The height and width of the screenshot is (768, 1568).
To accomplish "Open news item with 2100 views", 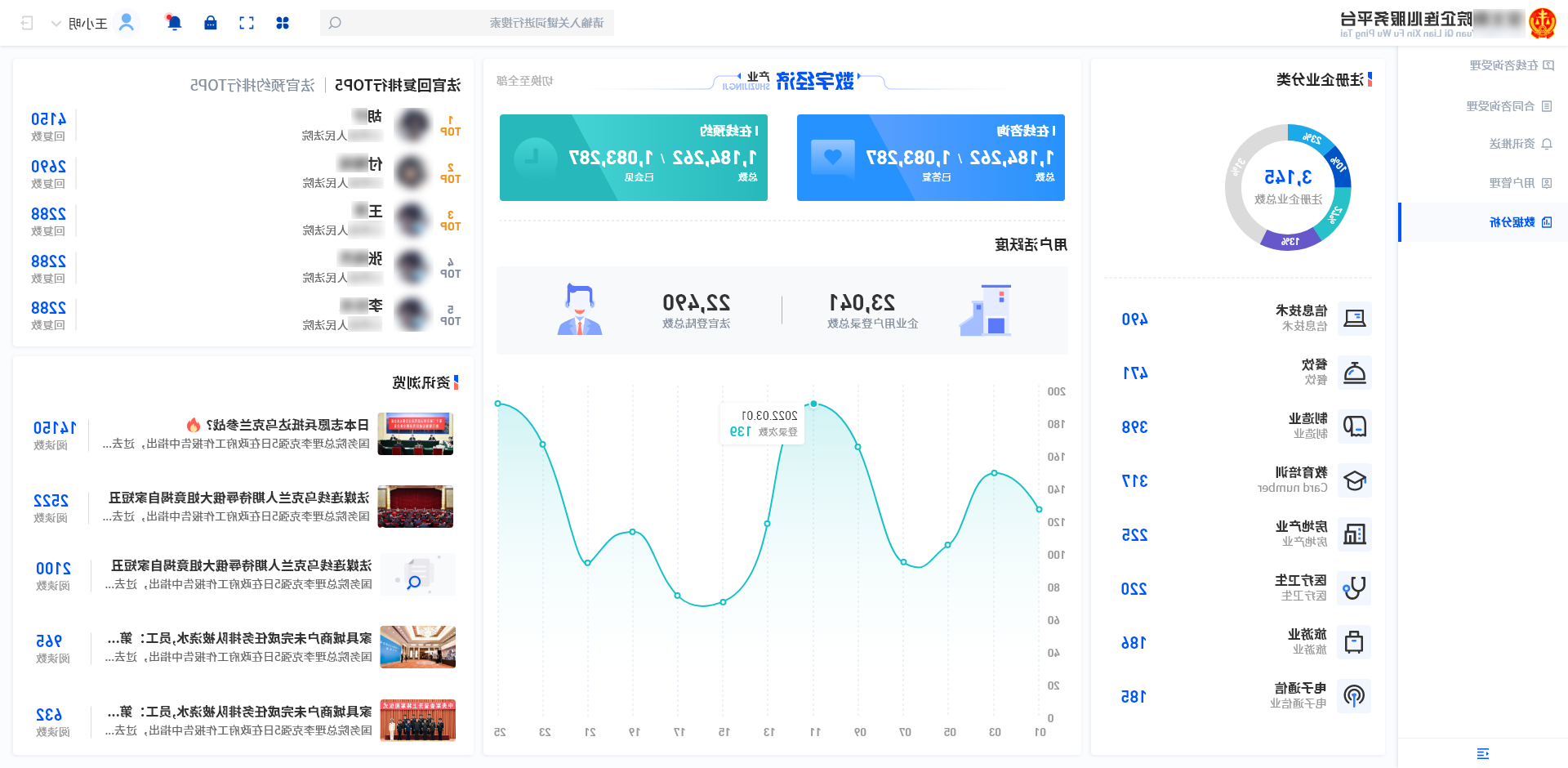I will click(243, 574).
